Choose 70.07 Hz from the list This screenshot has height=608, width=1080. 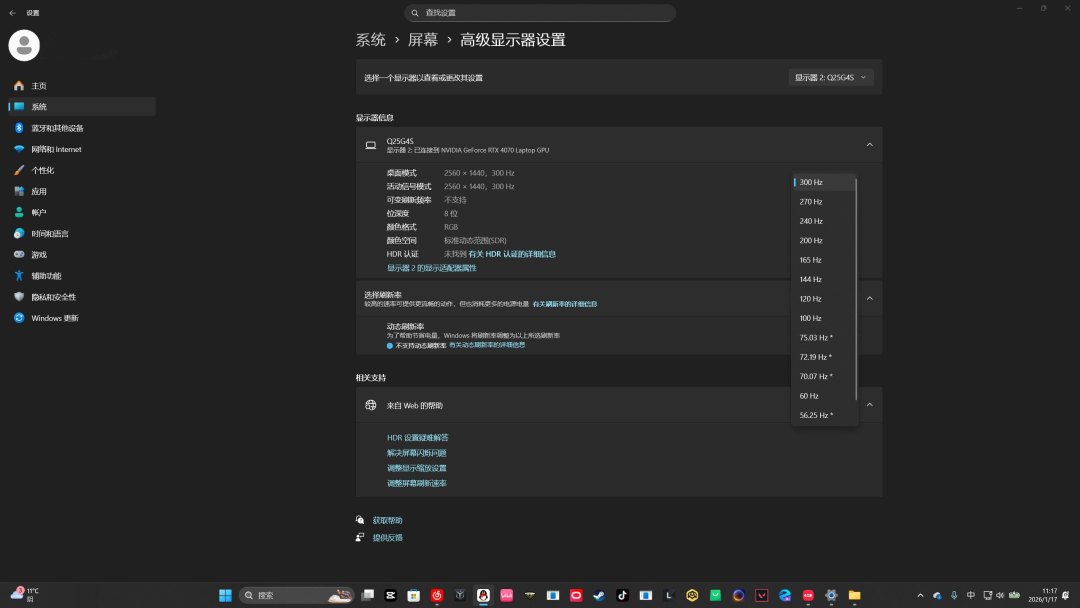pyautogui.click(x=824, y=376)
